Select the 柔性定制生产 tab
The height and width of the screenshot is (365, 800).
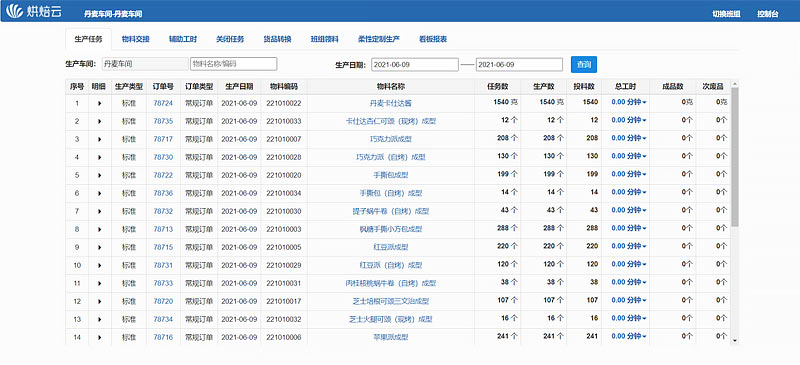coord(379,39)
